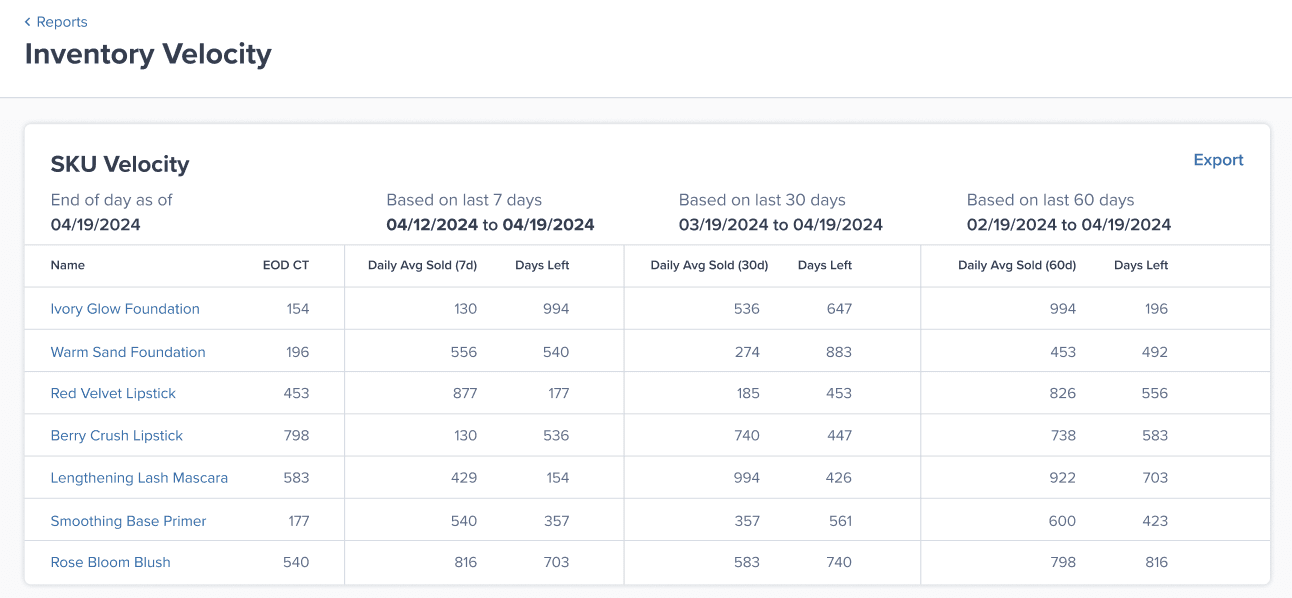This screenshot has height=598, width=1292.
Task: Export the SKU Velocity report
Action: (1218, 160)
